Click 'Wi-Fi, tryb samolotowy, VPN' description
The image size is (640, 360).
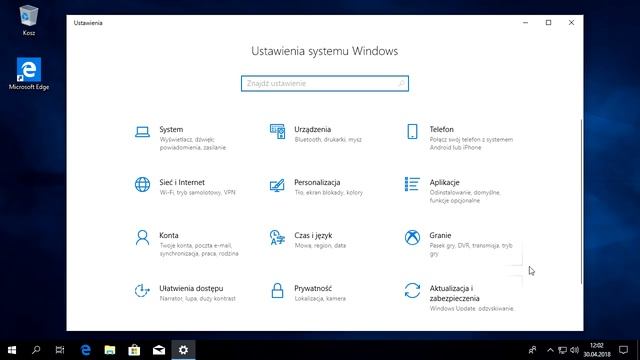pos(197,193)
